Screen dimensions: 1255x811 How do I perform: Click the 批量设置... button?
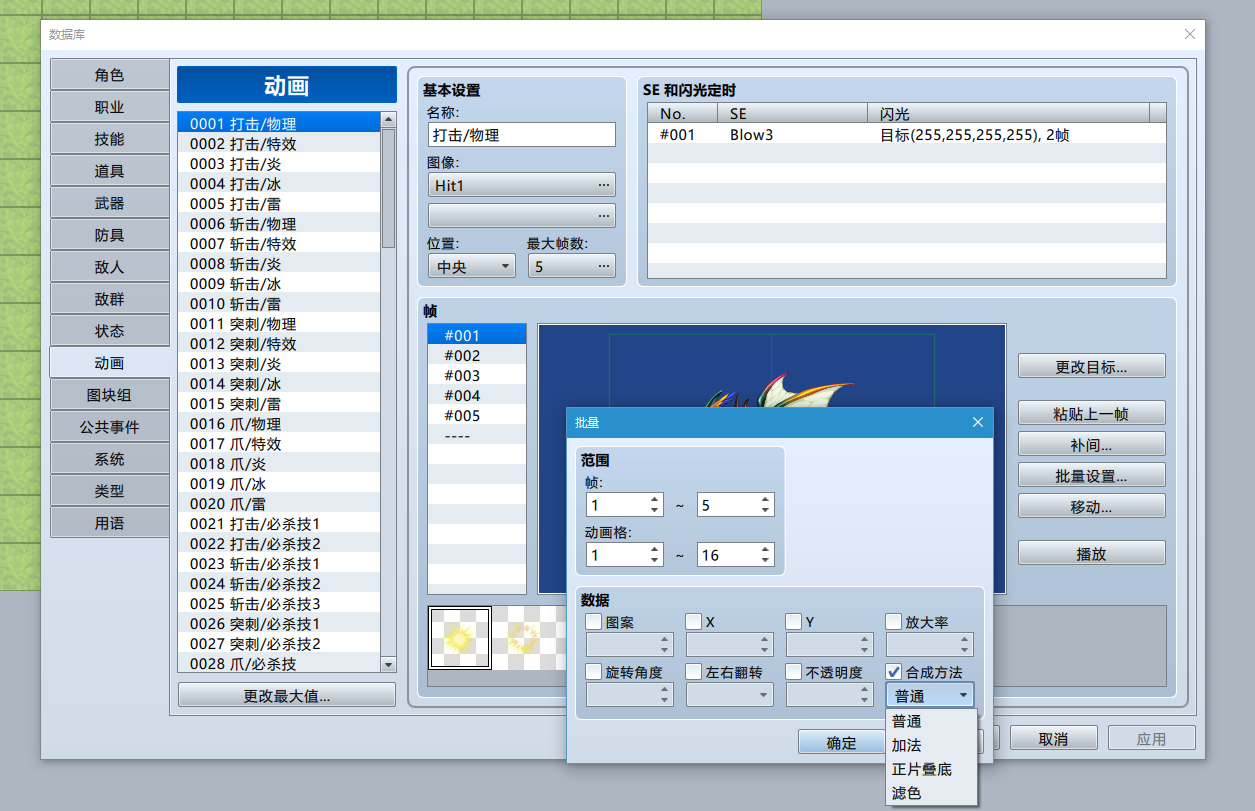tap(1092, 475)
